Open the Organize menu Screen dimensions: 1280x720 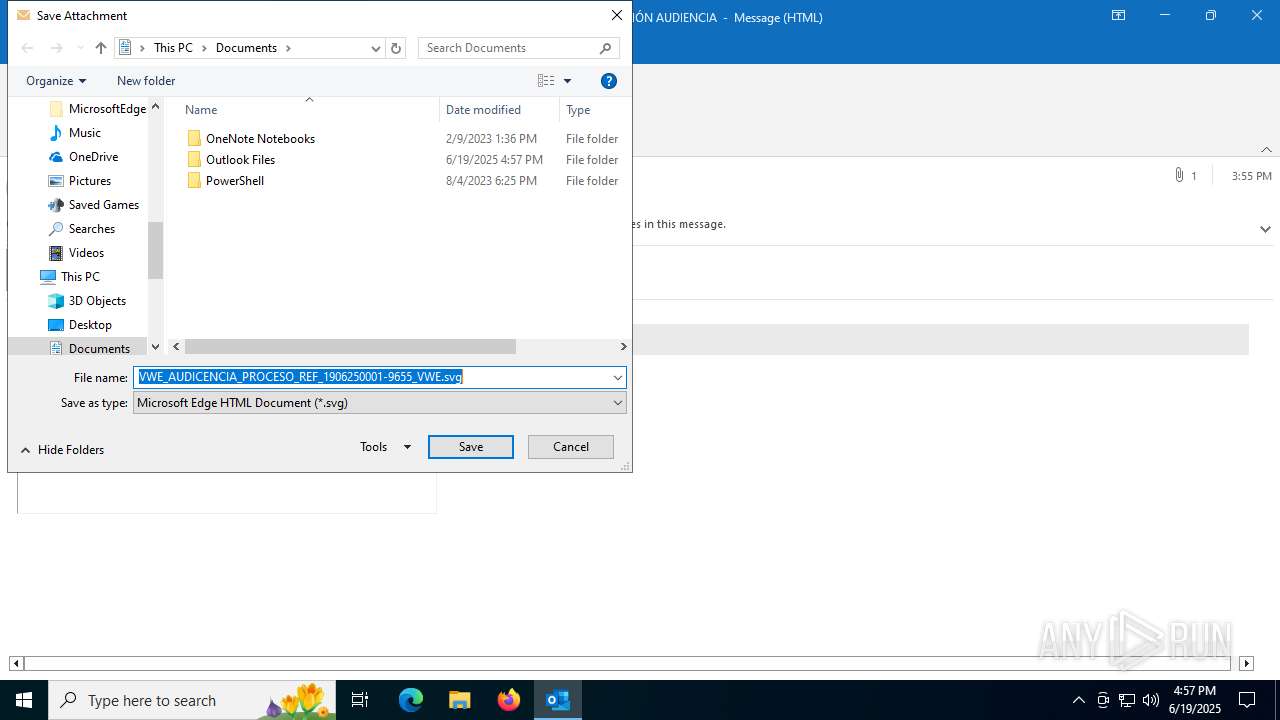pos(56,81)
